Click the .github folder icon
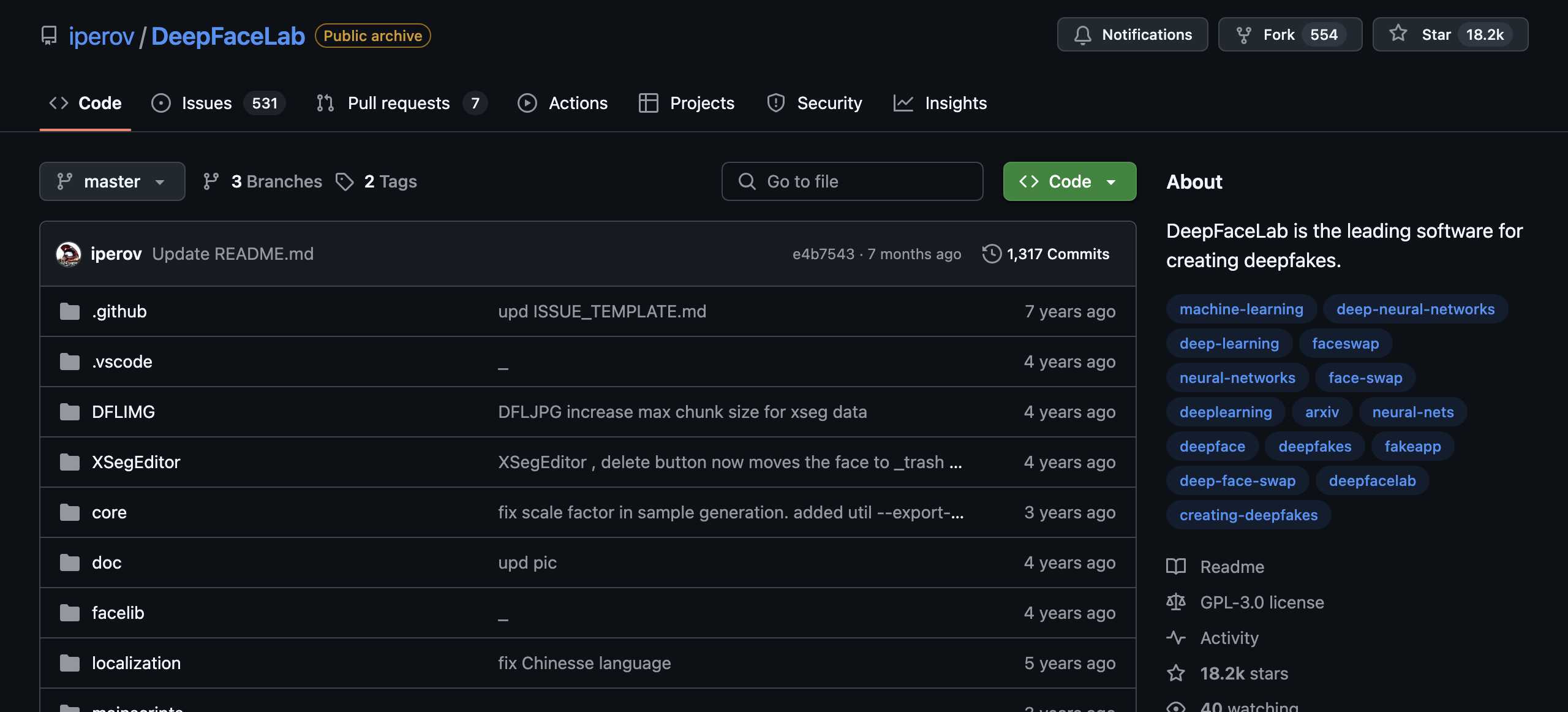The width and height of the screenshot is (1568, 712). point(70,311)
